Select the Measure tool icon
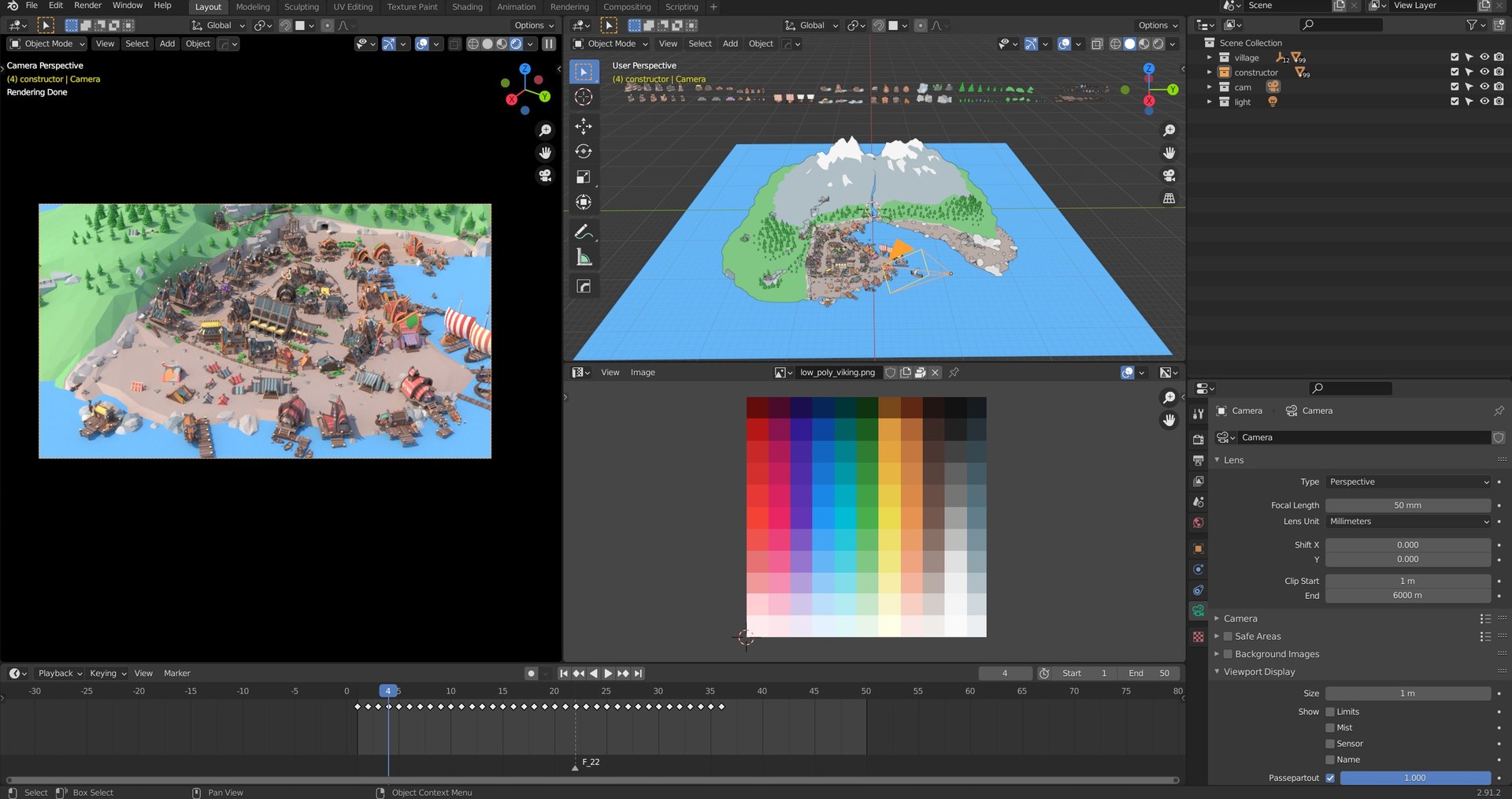The width and height of the screenshot is (1512, 799). pos(583,258)
